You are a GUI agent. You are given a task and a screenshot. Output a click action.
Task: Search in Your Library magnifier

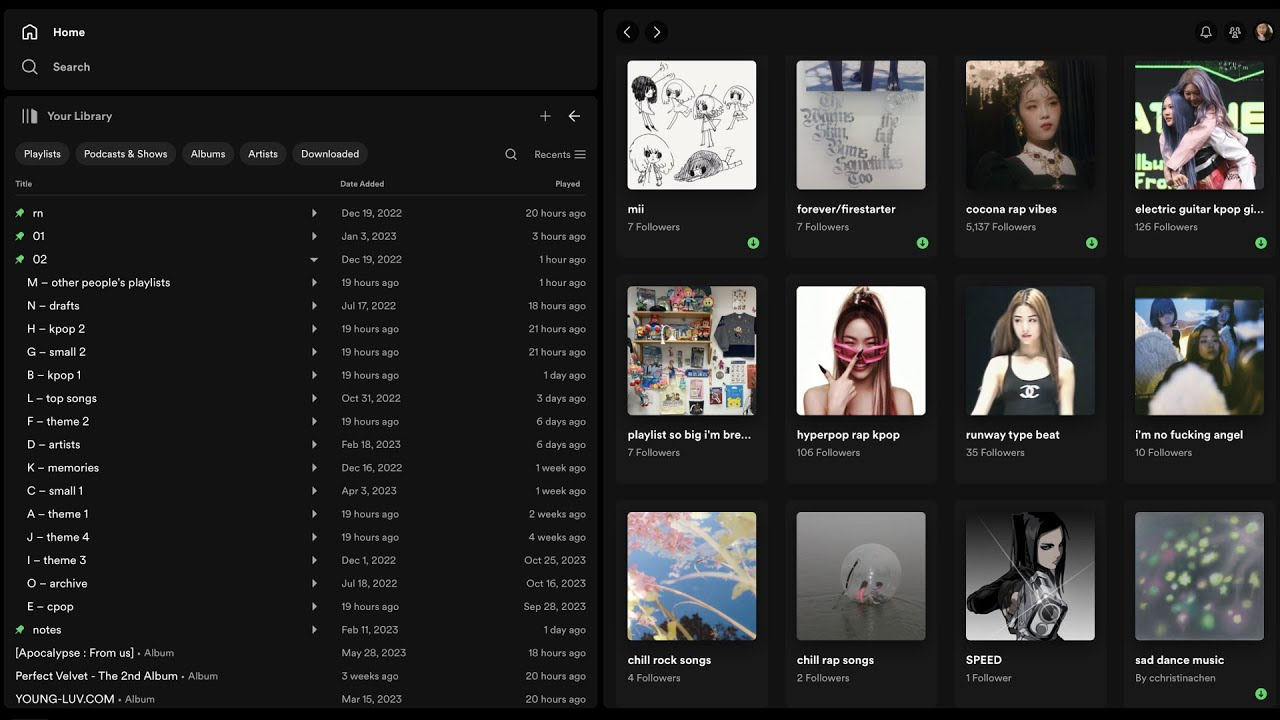coord(511,154)
